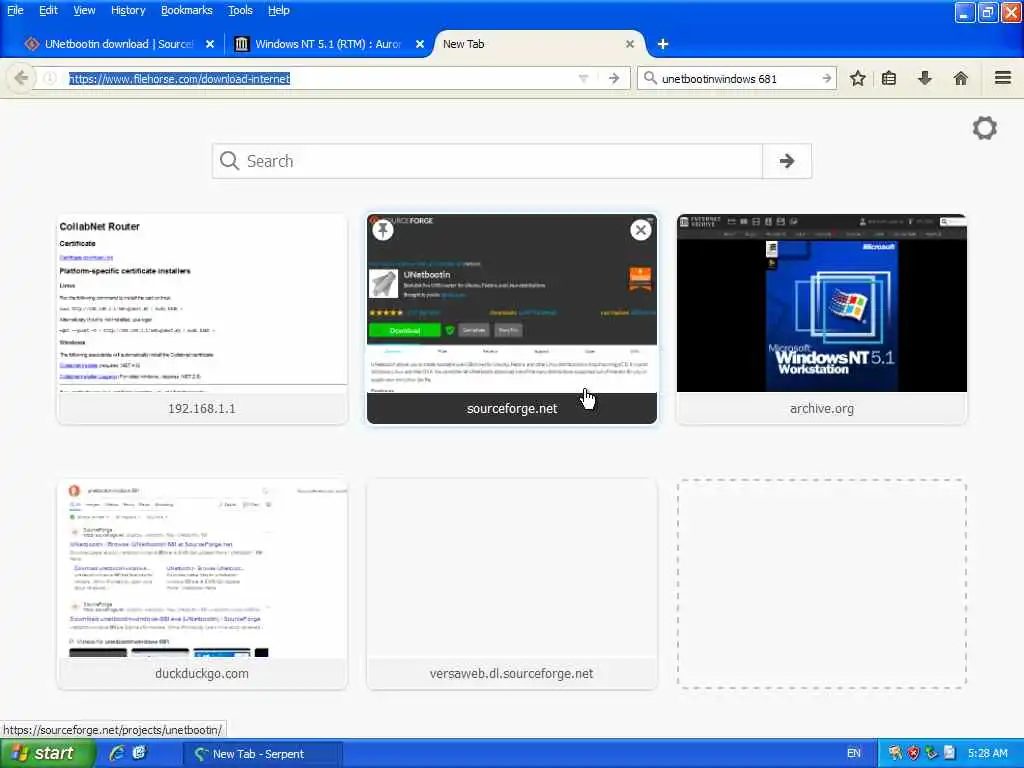Click the EN language indicator

pos(854,753)
